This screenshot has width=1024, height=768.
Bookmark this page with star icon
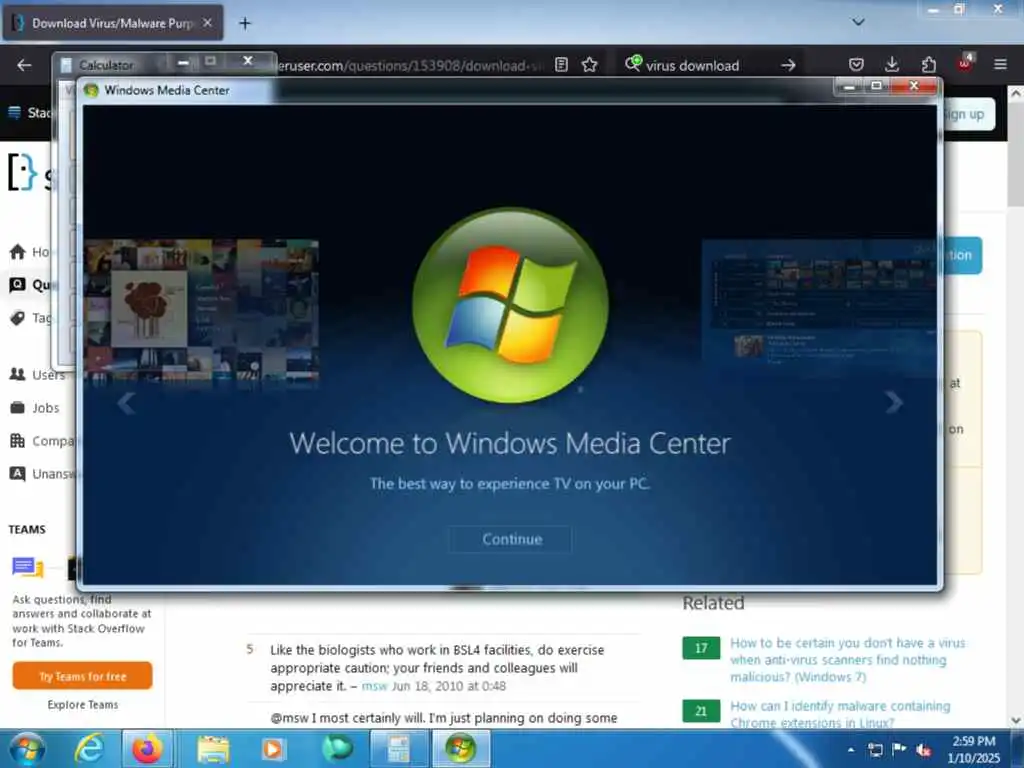590,65
